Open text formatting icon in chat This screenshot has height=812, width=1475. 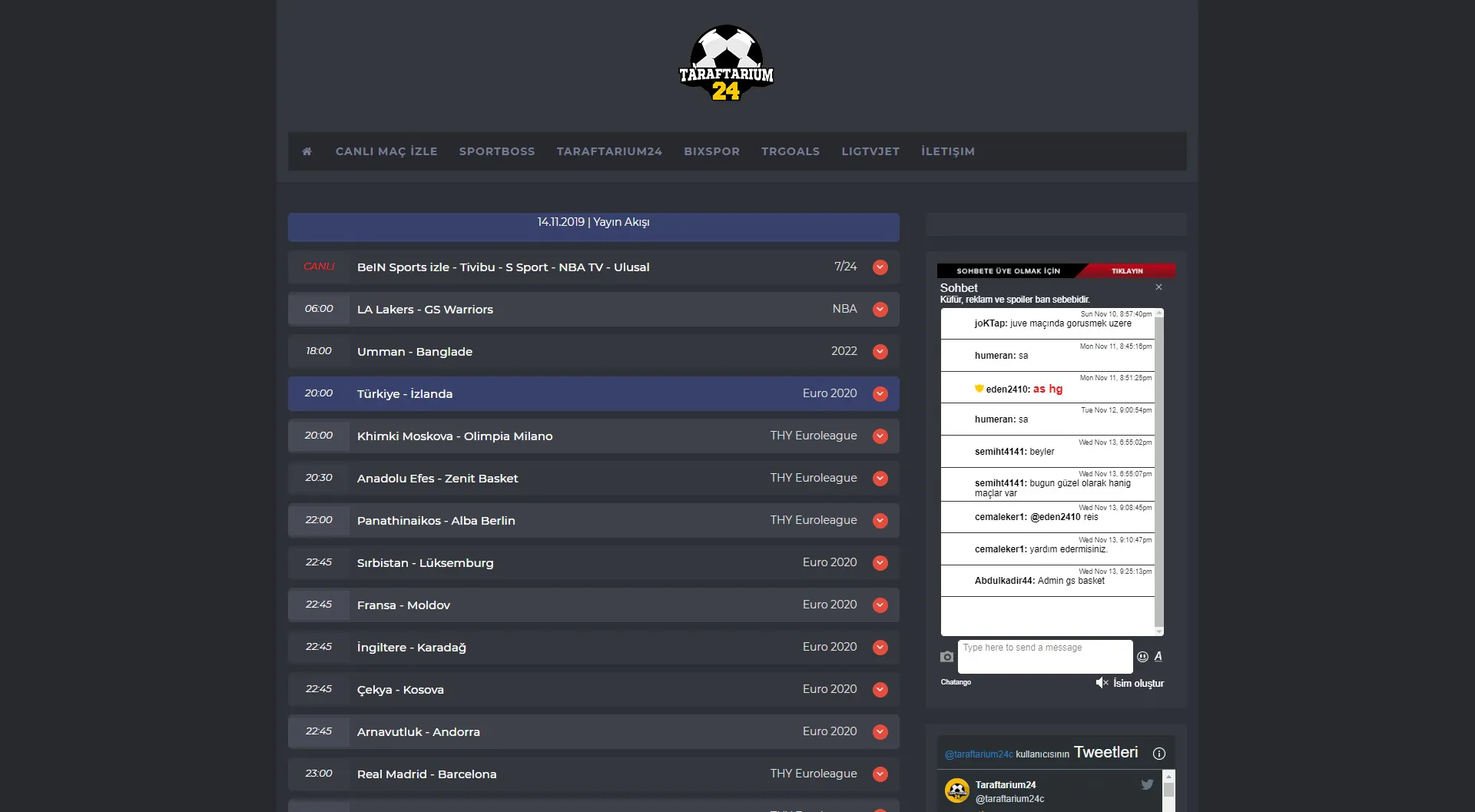tap(1158, 656)
